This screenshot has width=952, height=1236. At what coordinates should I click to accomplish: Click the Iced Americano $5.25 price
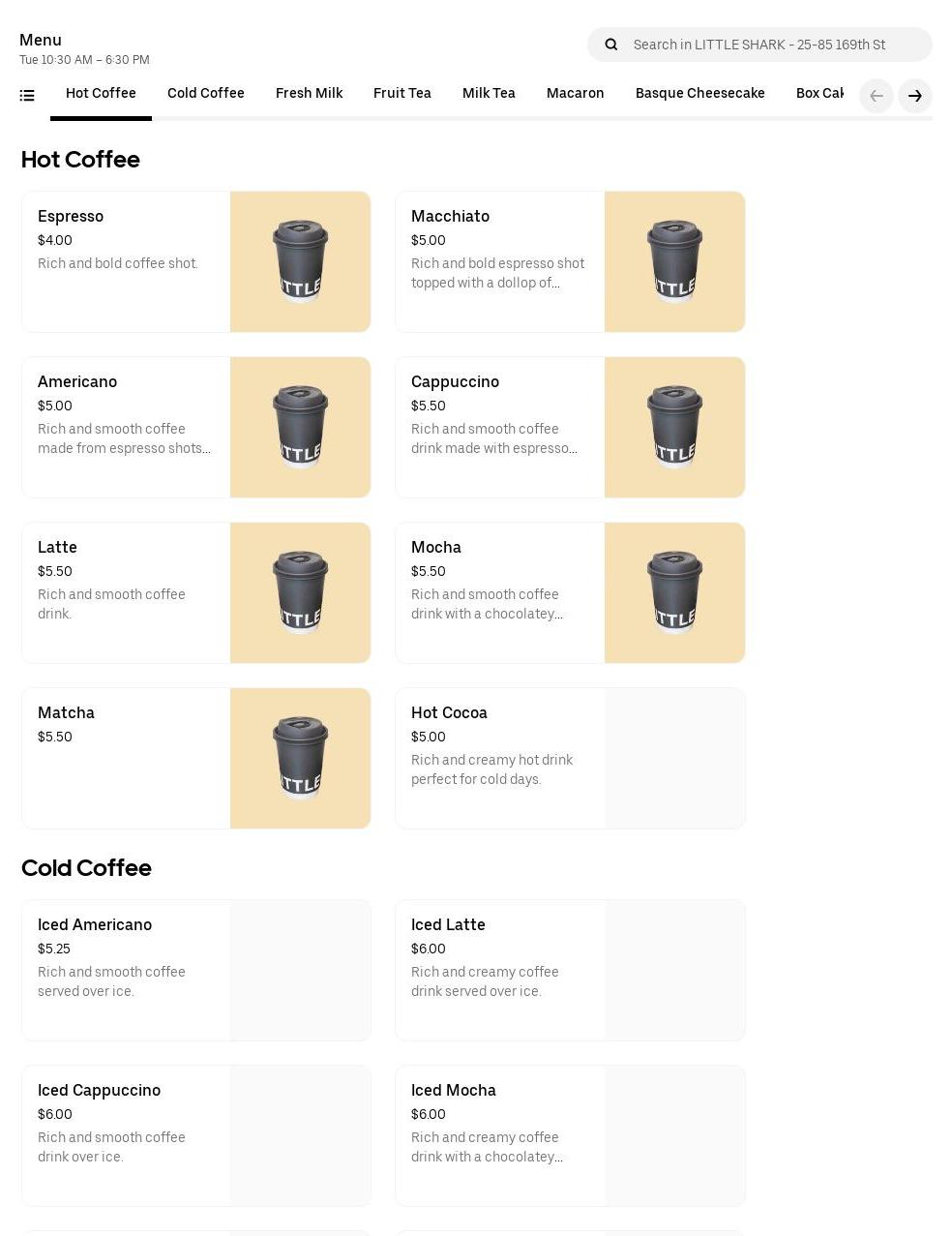click(x=54, y=950)
